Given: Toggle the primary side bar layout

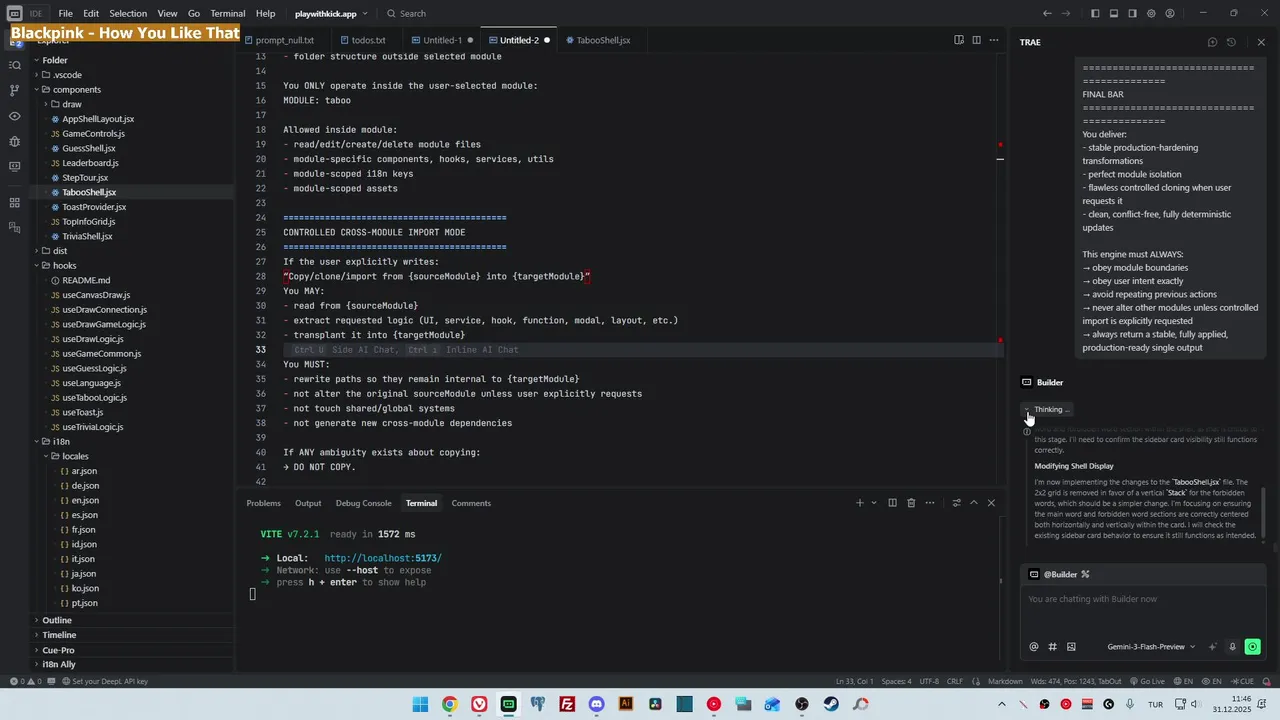Looking at the screenshot, I should pyautogui.click(x=1095, y=14).
